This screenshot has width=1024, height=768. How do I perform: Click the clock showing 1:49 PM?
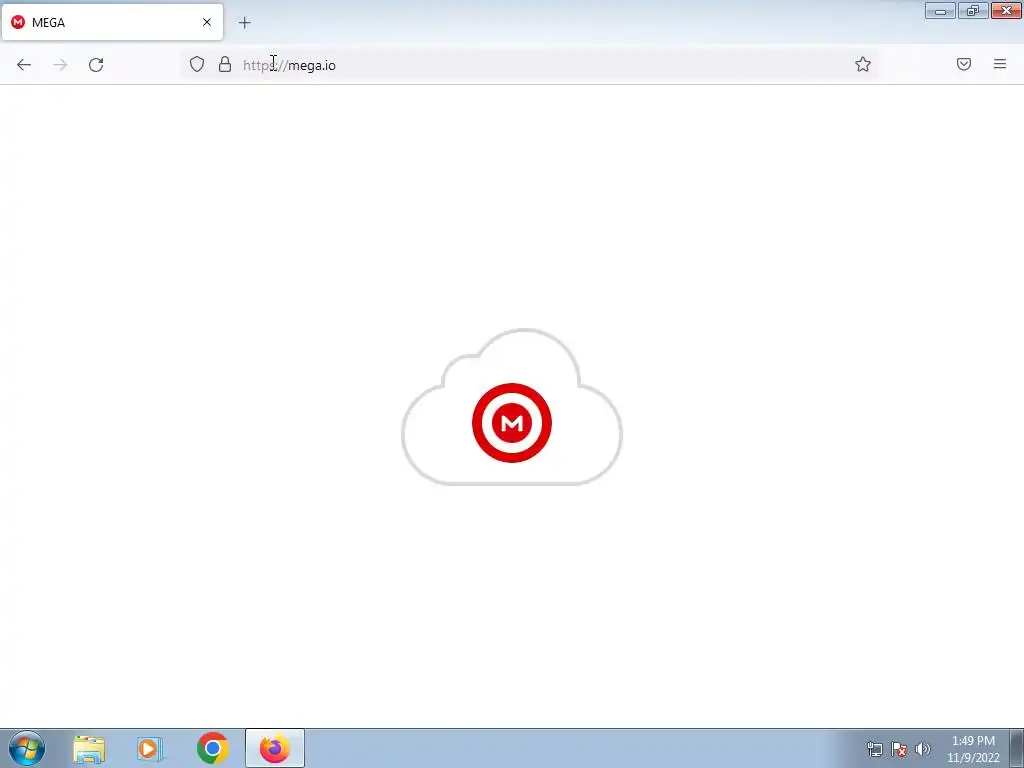pyautogui.click(x=973, y=749)
